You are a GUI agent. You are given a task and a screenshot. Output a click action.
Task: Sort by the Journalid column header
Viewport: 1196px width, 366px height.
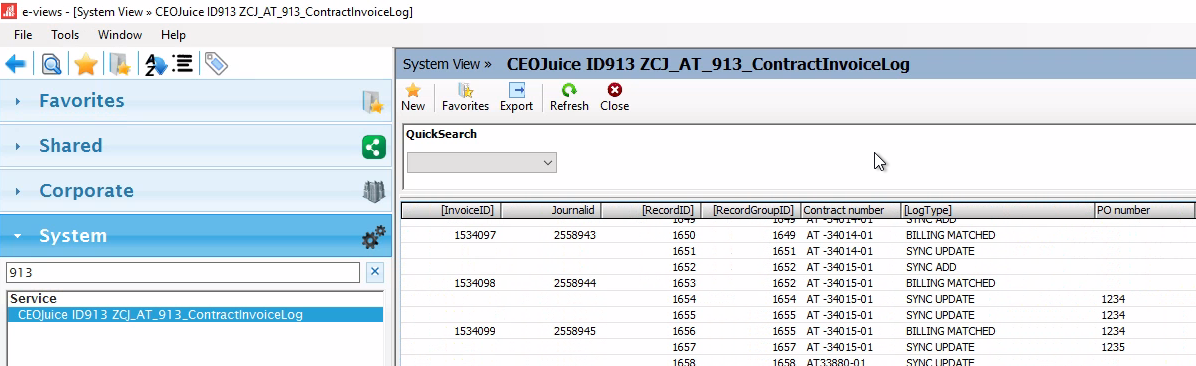click(x=552, y=210)
